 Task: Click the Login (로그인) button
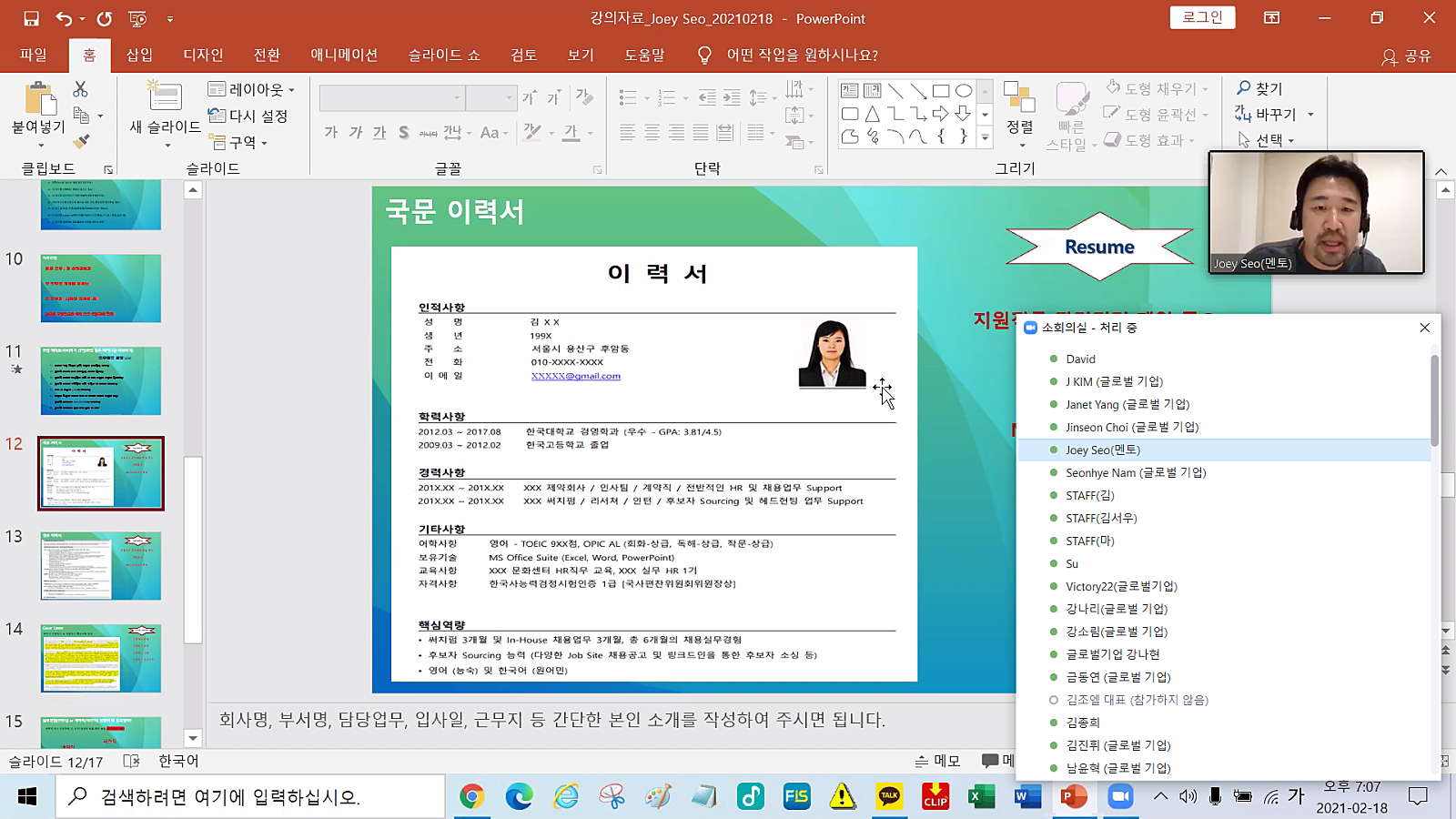[x=1202, y=17]
